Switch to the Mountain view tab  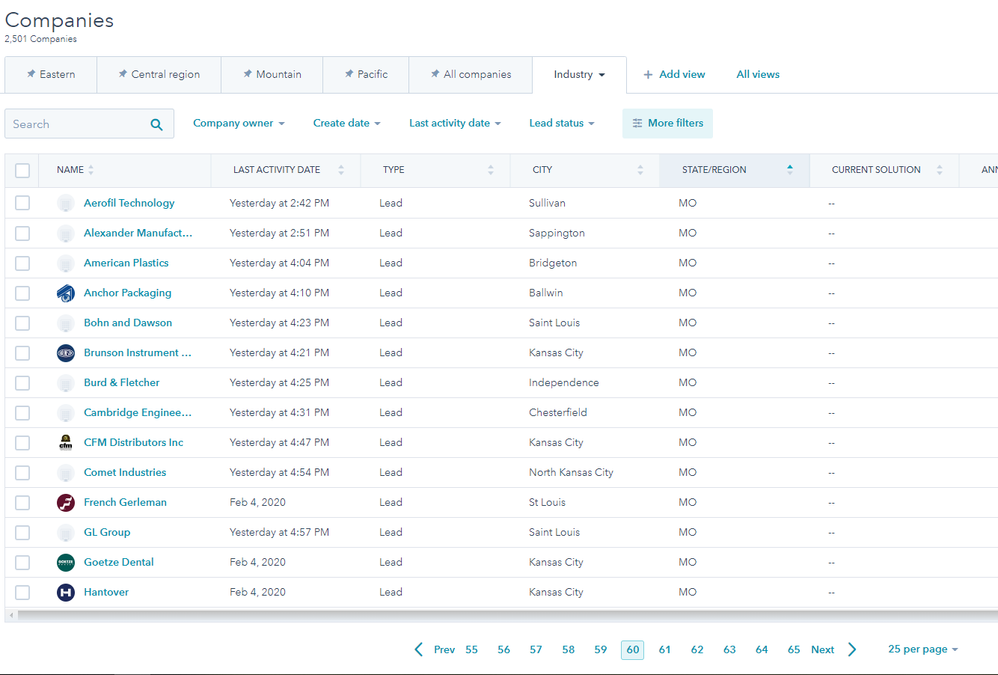point(272,74)
